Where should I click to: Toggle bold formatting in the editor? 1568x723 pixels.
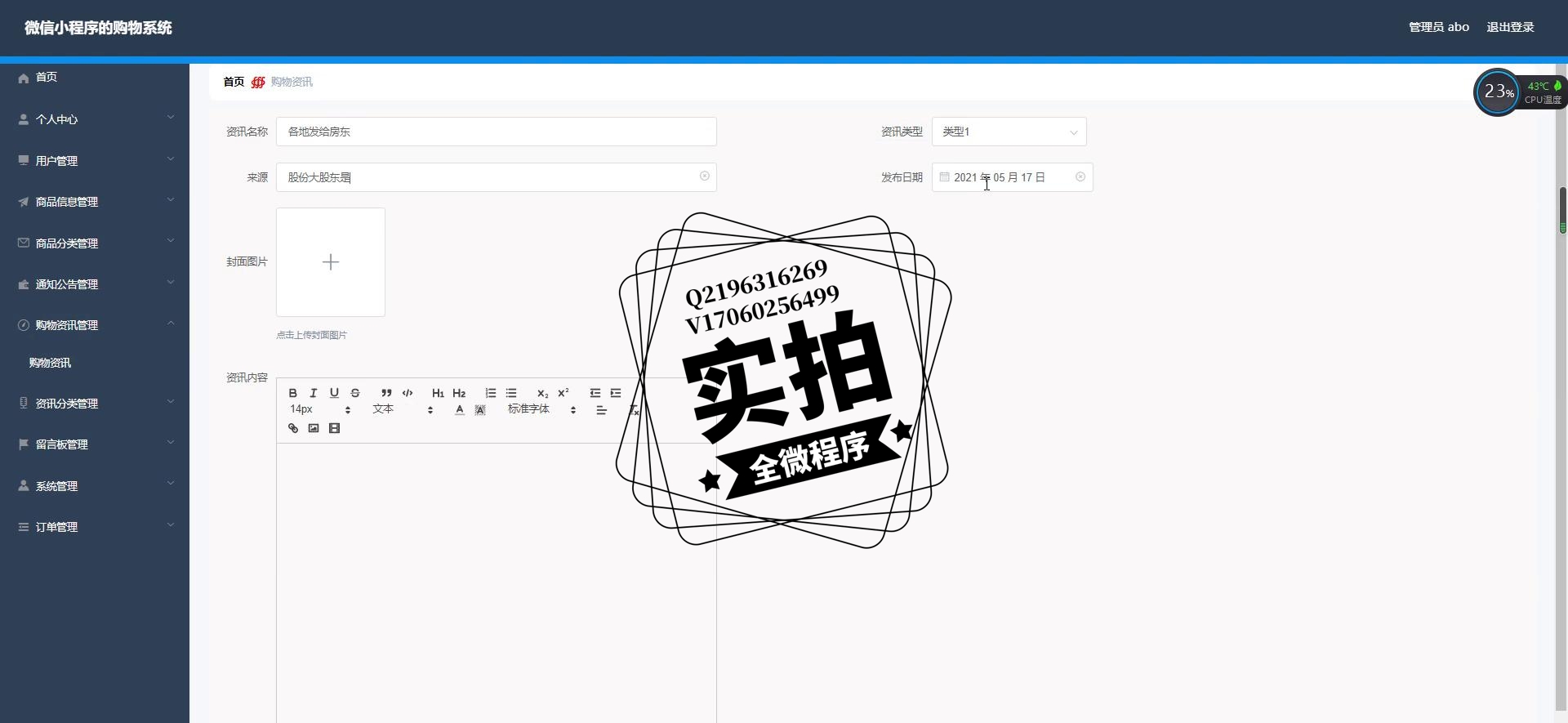[292, 393]
